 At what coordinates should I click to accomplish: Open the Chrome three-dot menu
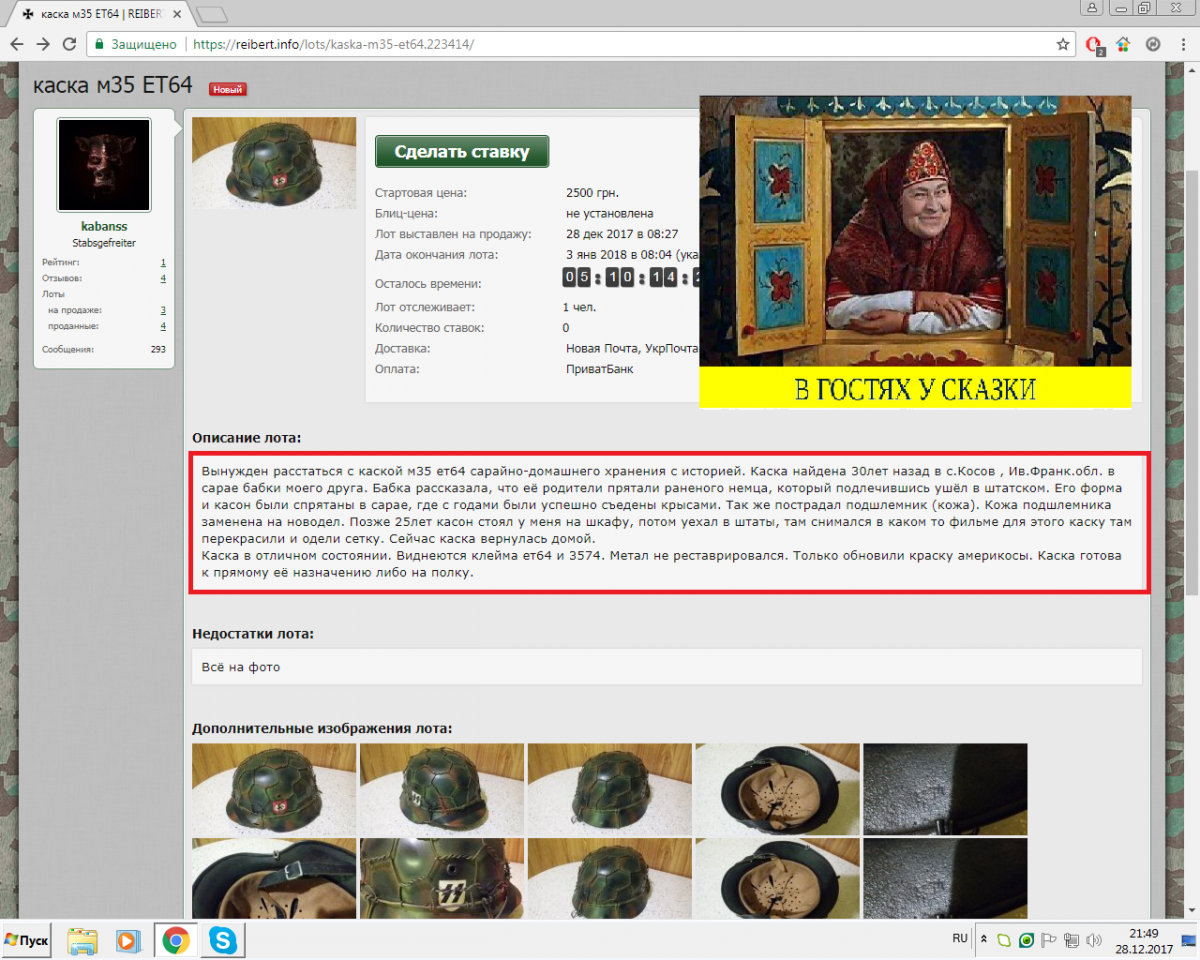(1181, 44)
